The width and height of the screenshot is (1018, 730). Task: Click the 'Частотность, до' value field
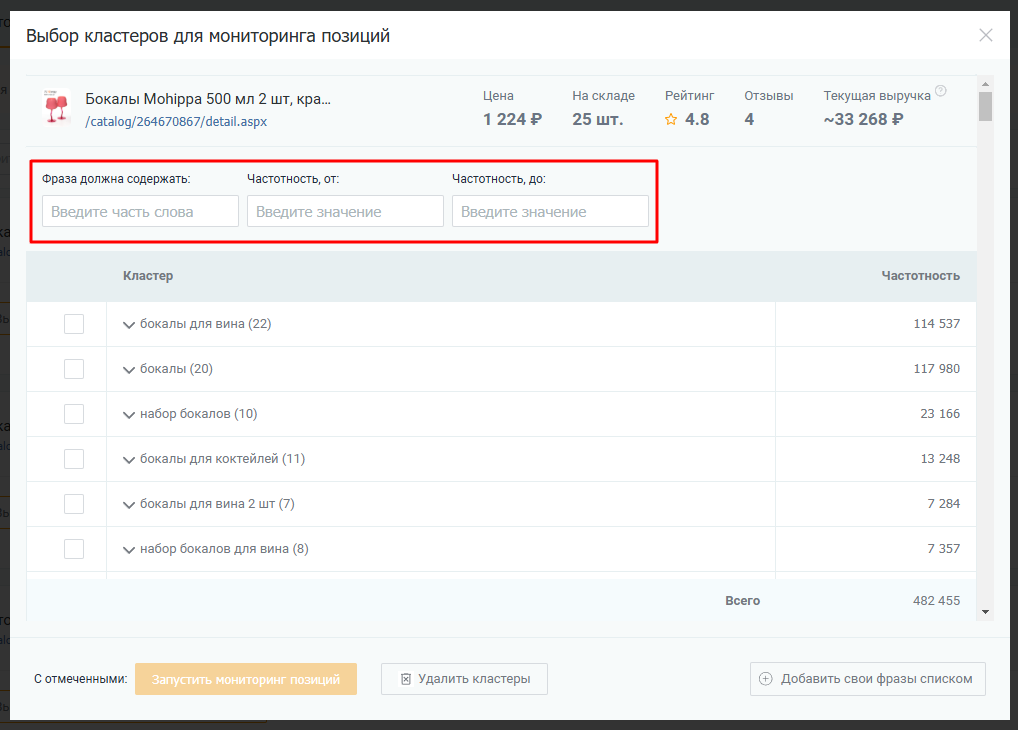[550, 211]
